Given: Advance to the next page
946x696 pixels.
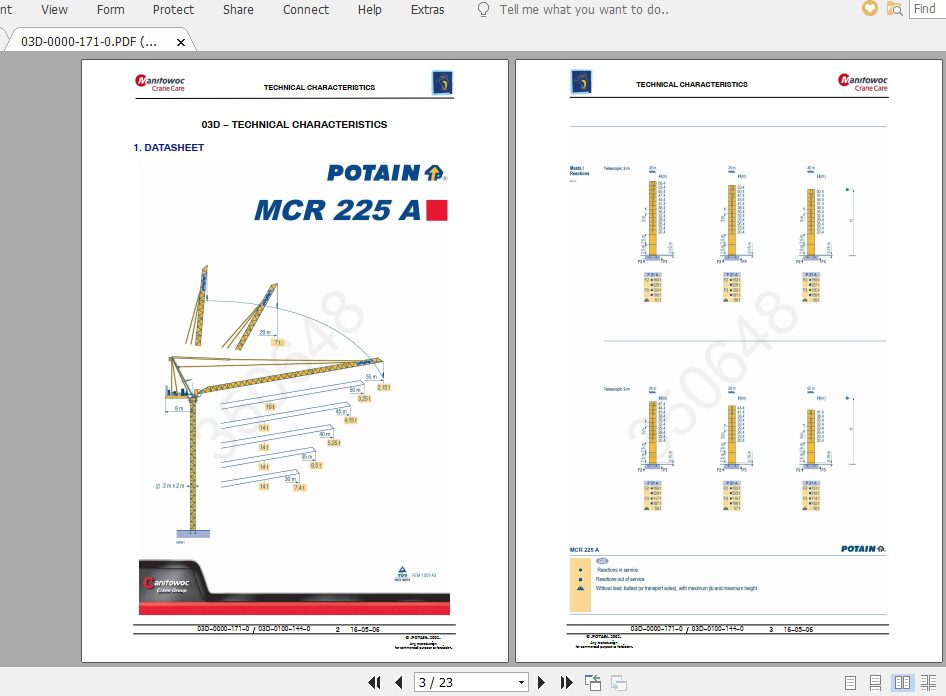Looking at the screenshot, I should click(x=541, y=682).
